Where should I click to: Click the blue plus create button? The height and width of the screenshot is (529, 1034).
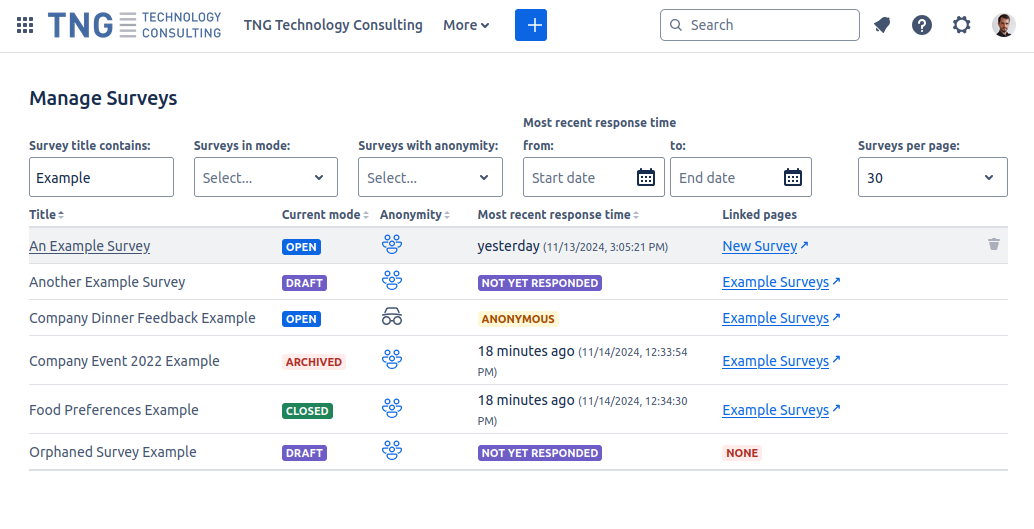coord(531,25)
